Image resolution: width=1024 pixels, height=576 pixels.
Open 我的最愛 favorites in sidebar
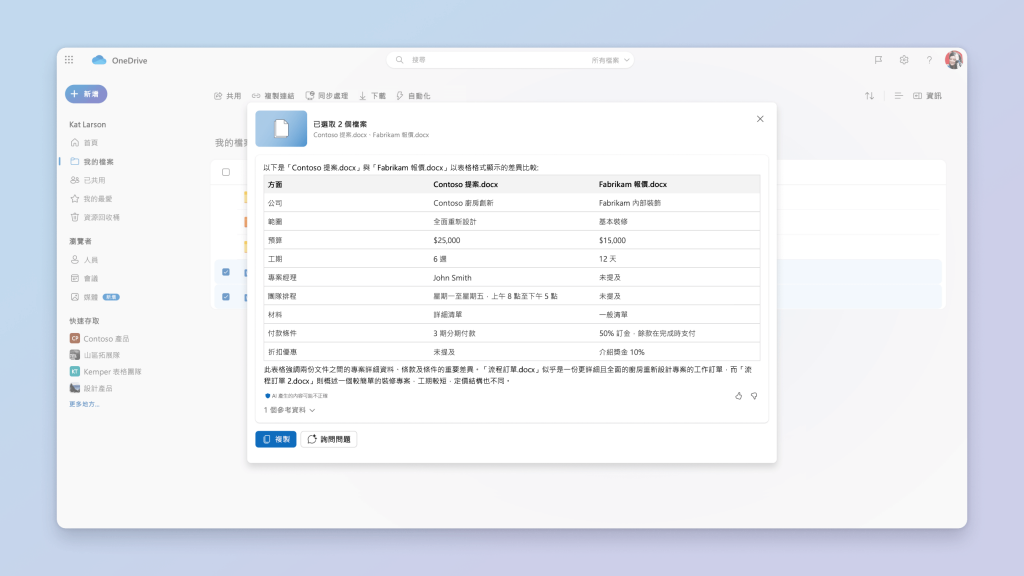tap(91, 199)
